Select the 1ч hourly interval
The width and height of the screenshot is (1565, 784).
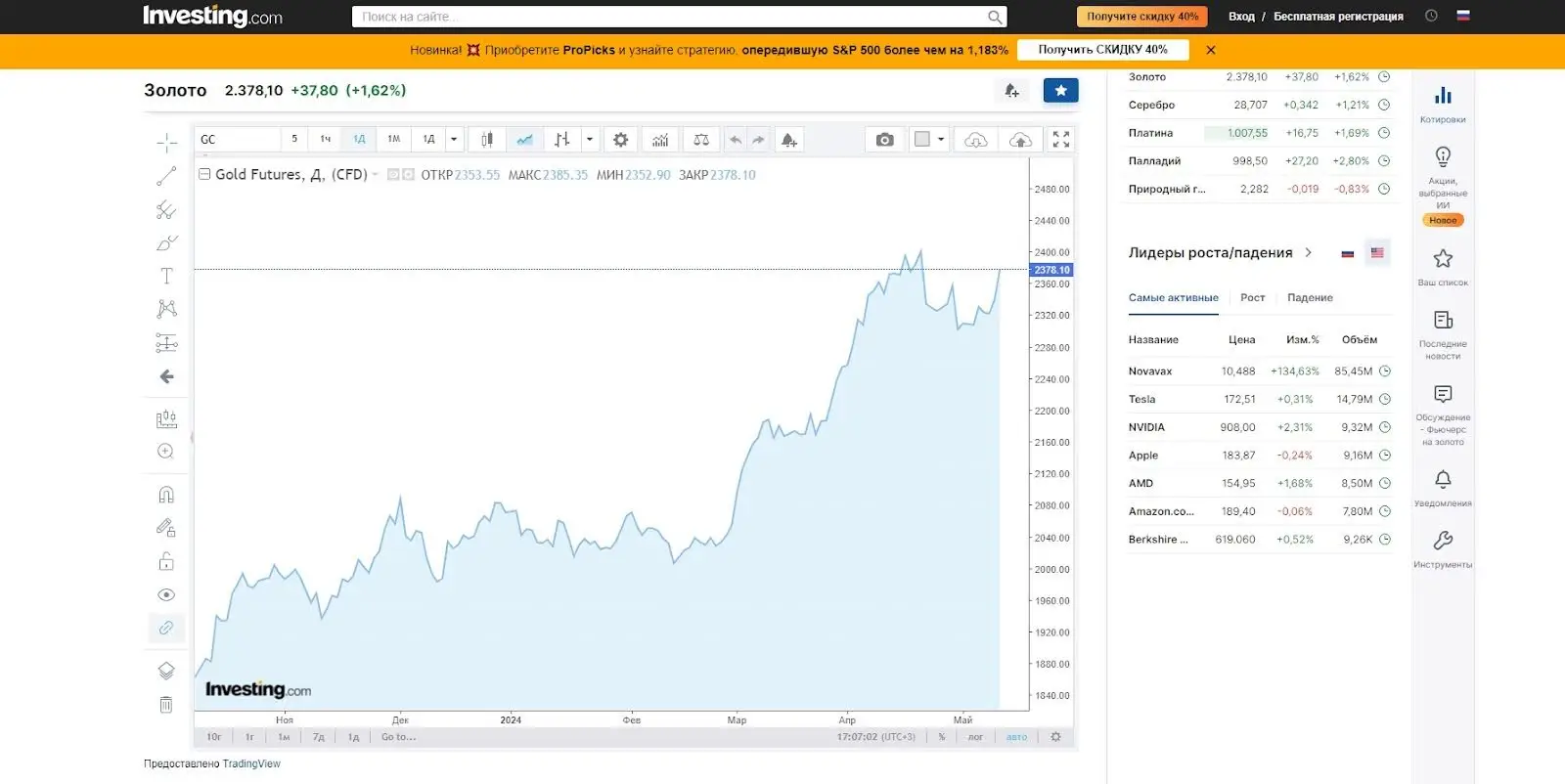pyautogui.click(x=326, y=140)
